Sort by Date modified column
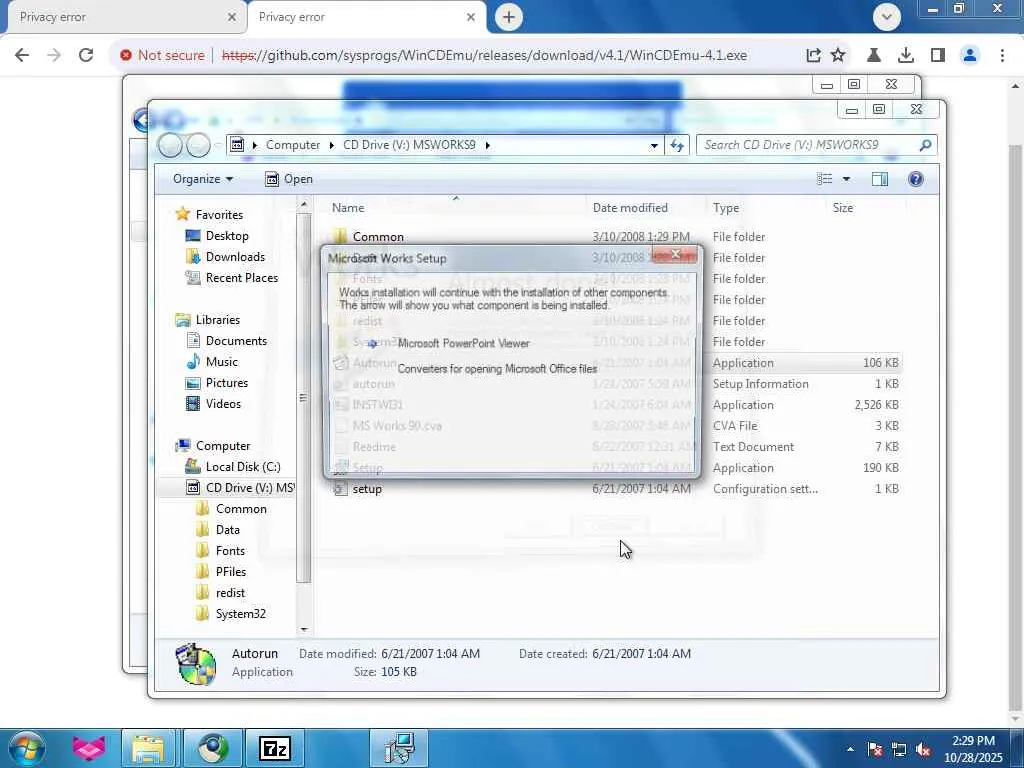The width and height of the screenshot is (1024, 768). 630,208
